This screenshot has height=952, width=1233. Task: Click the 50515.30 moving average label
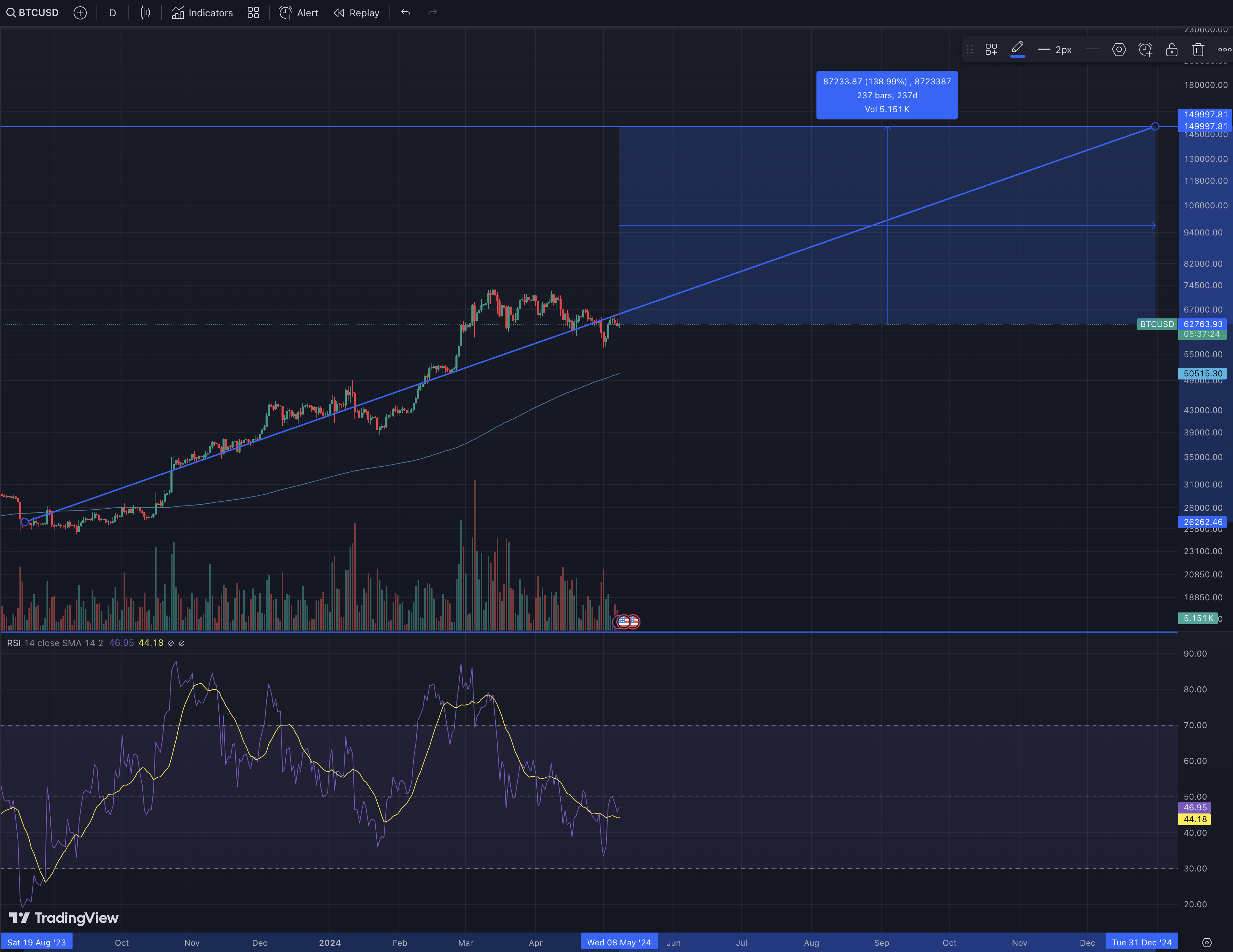click(1202, 373)
